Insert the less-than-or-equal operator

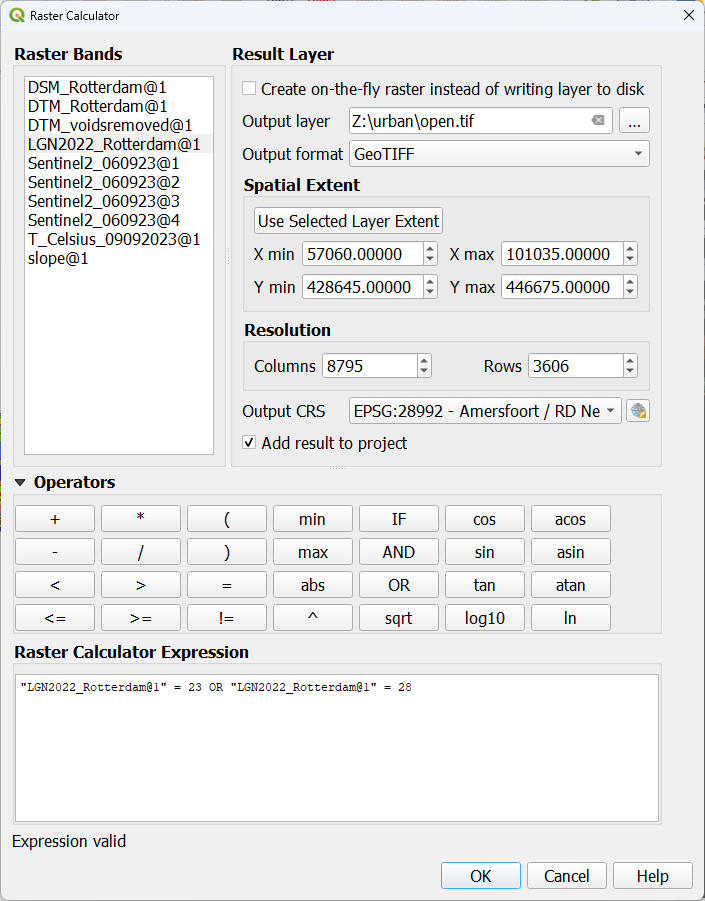55,618
